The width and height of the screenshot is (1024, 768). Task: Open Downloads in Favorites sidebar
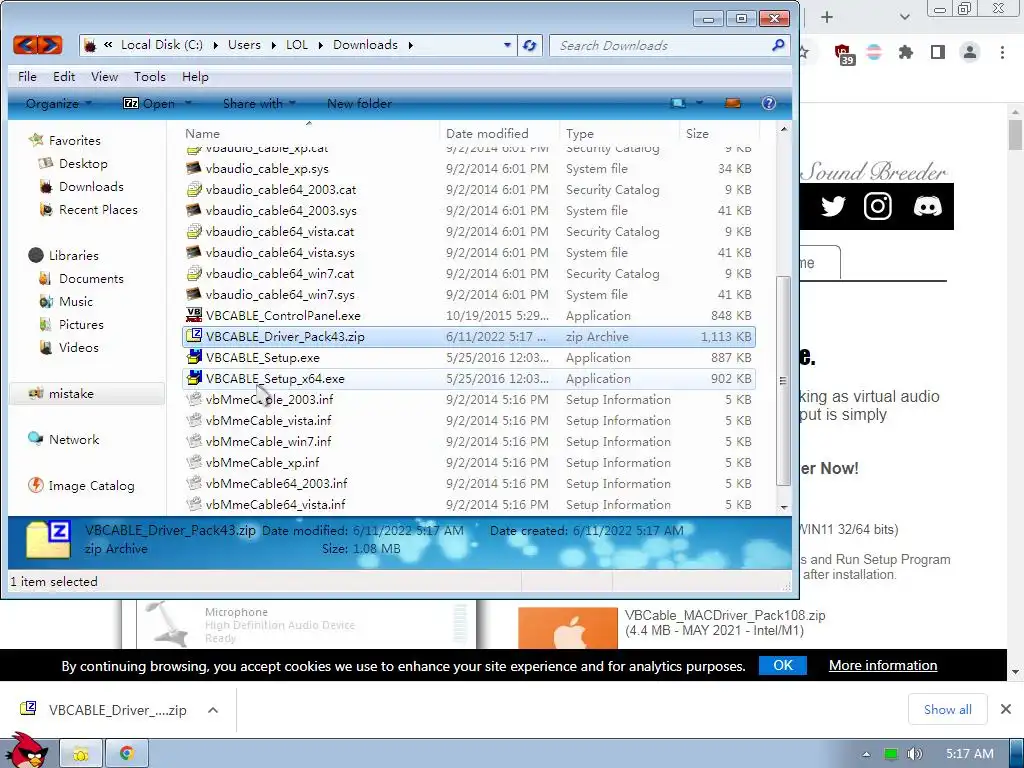[91, 186]
